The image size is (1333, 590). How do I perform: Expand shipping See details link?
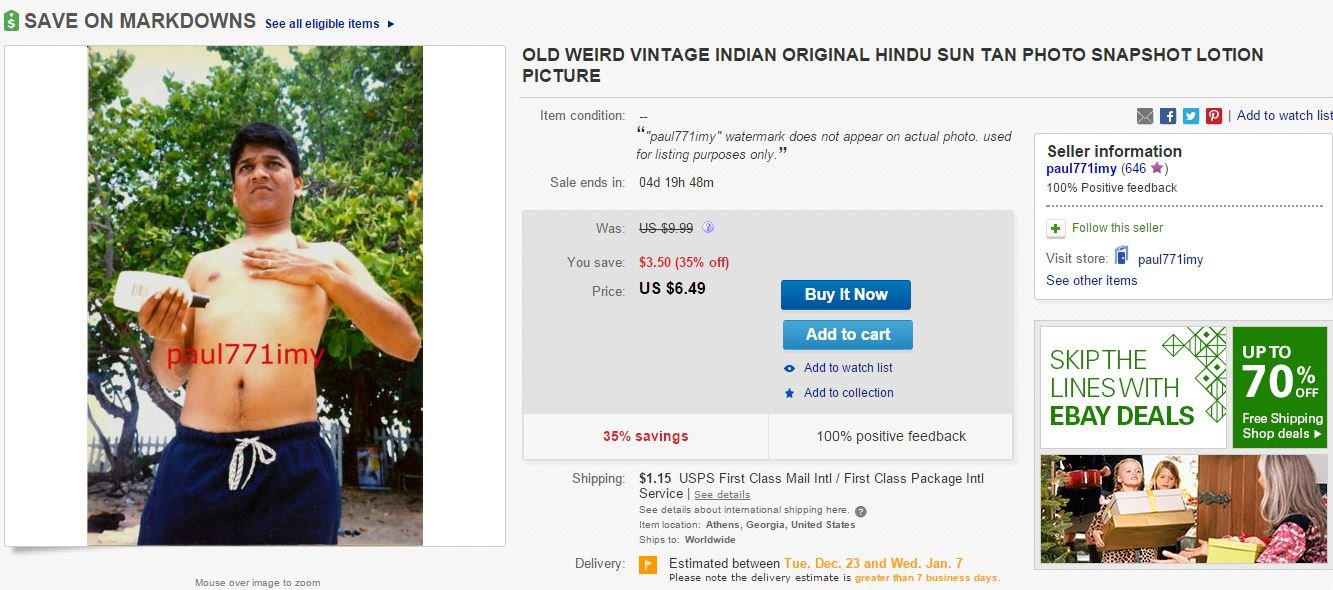pyautogui.click(x=722, y=495)
